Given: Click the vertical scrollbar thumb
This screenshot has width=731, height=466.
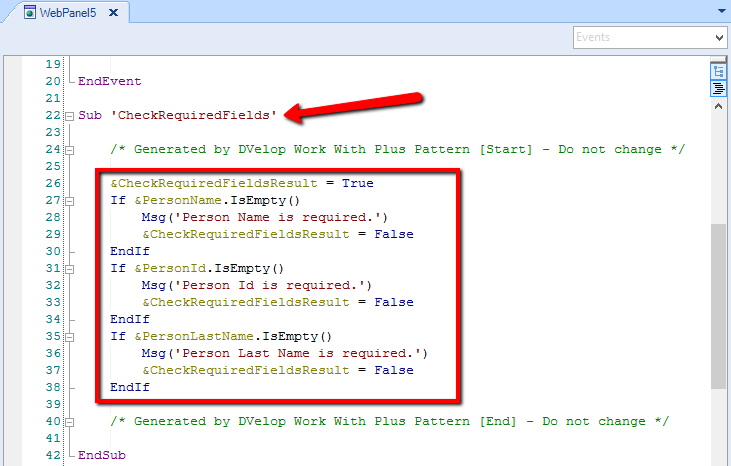Looking at the screenshot, I should 718,306.
